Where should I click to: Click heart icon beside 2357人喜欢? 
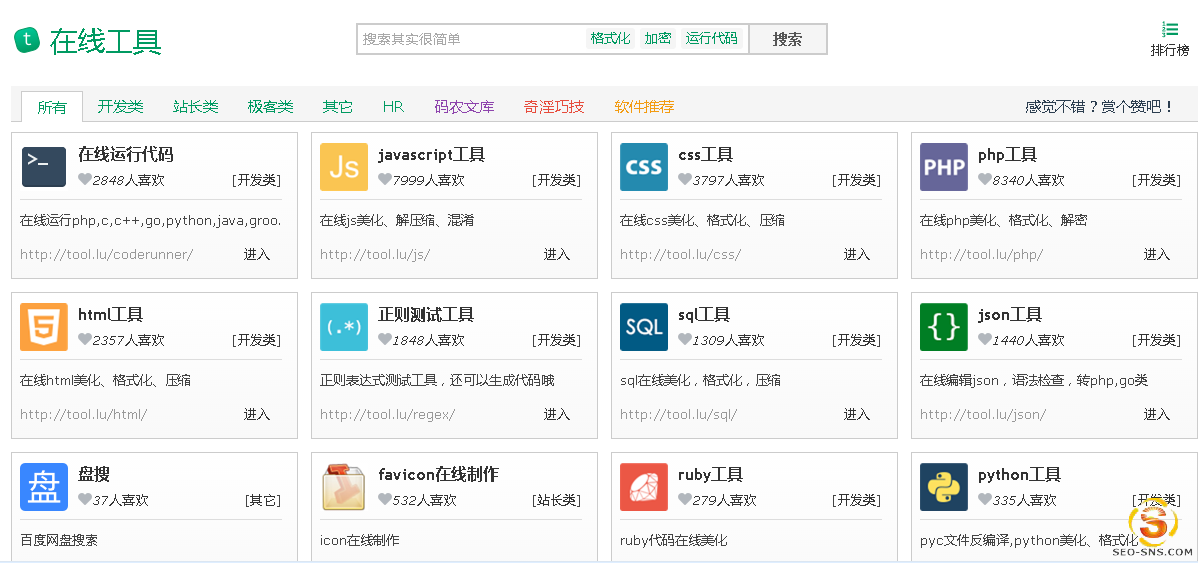pos(85,340)
